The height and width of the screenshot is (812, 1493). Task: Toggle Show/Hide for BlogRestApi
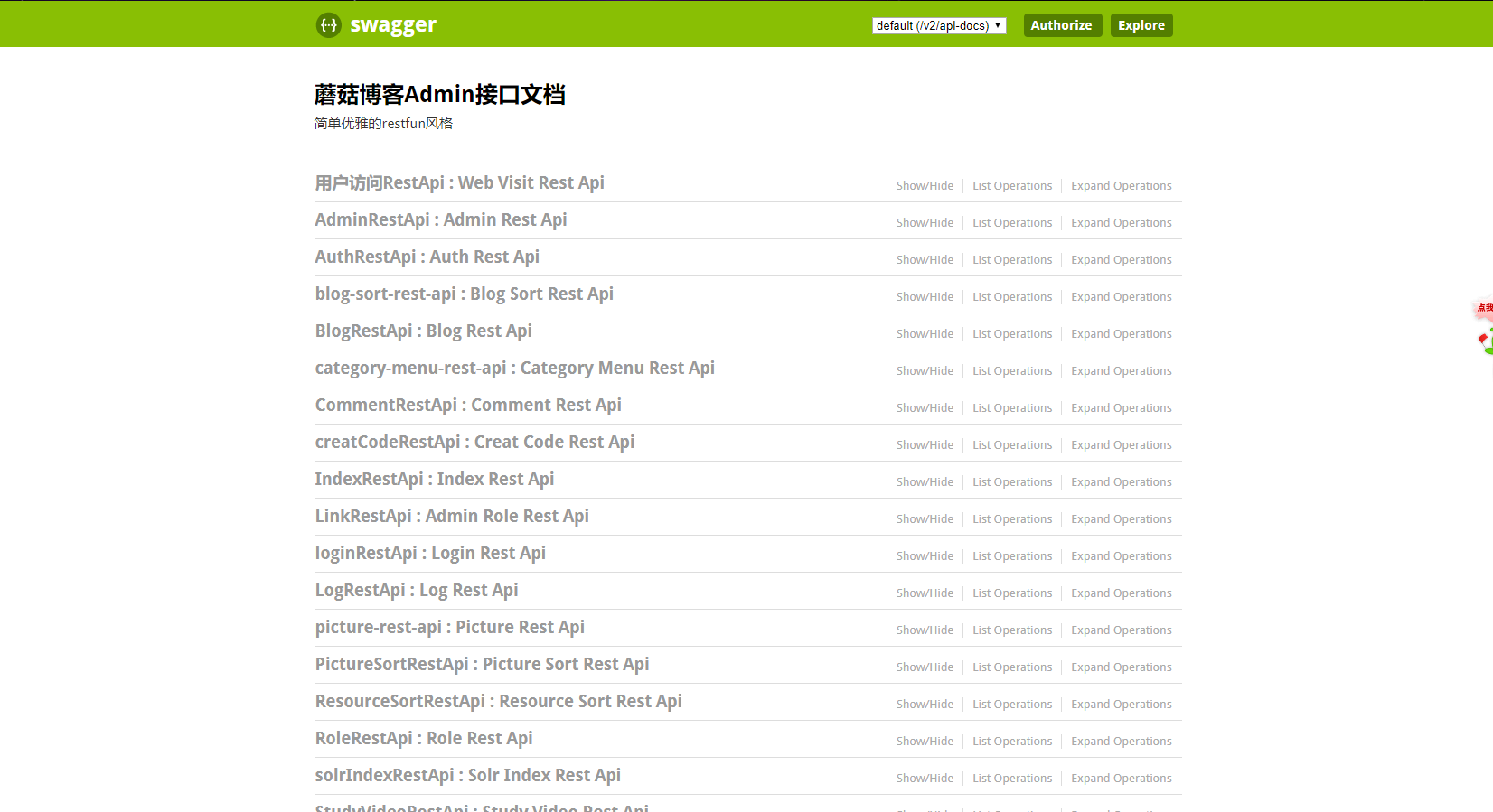pos(925,334)
